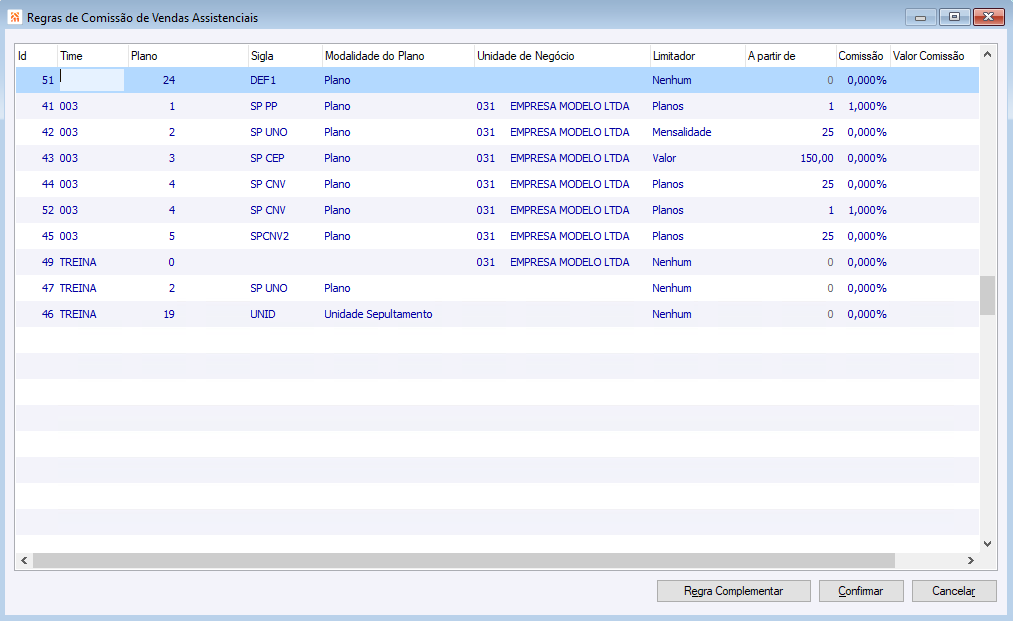Select the row with Id 49 TREINA
The width and height of the screenshot is (1013, 621).
click(x=497, y=262)
